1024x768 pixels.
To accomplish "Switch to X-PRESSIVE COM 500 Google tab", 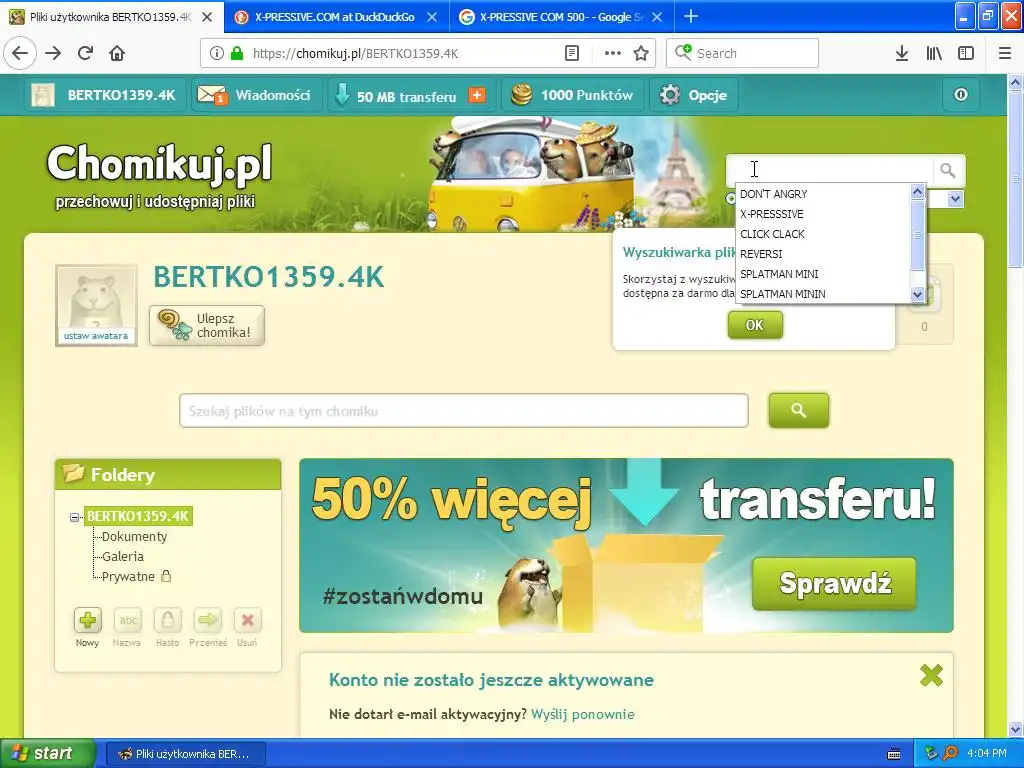I will click(561, 17).
